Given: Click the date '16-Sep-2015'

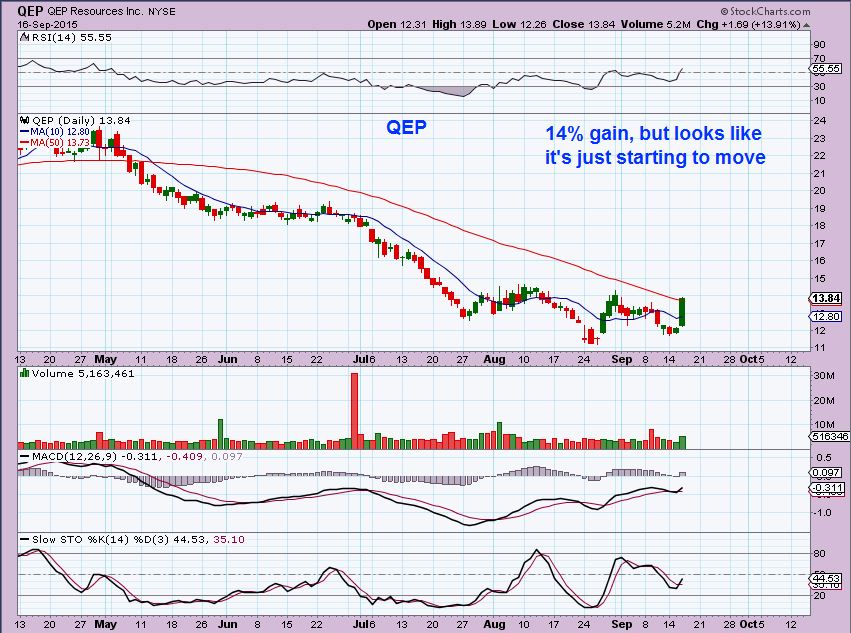Looking at the screenshot, I should pyautogui.click(x=47, y=24).
